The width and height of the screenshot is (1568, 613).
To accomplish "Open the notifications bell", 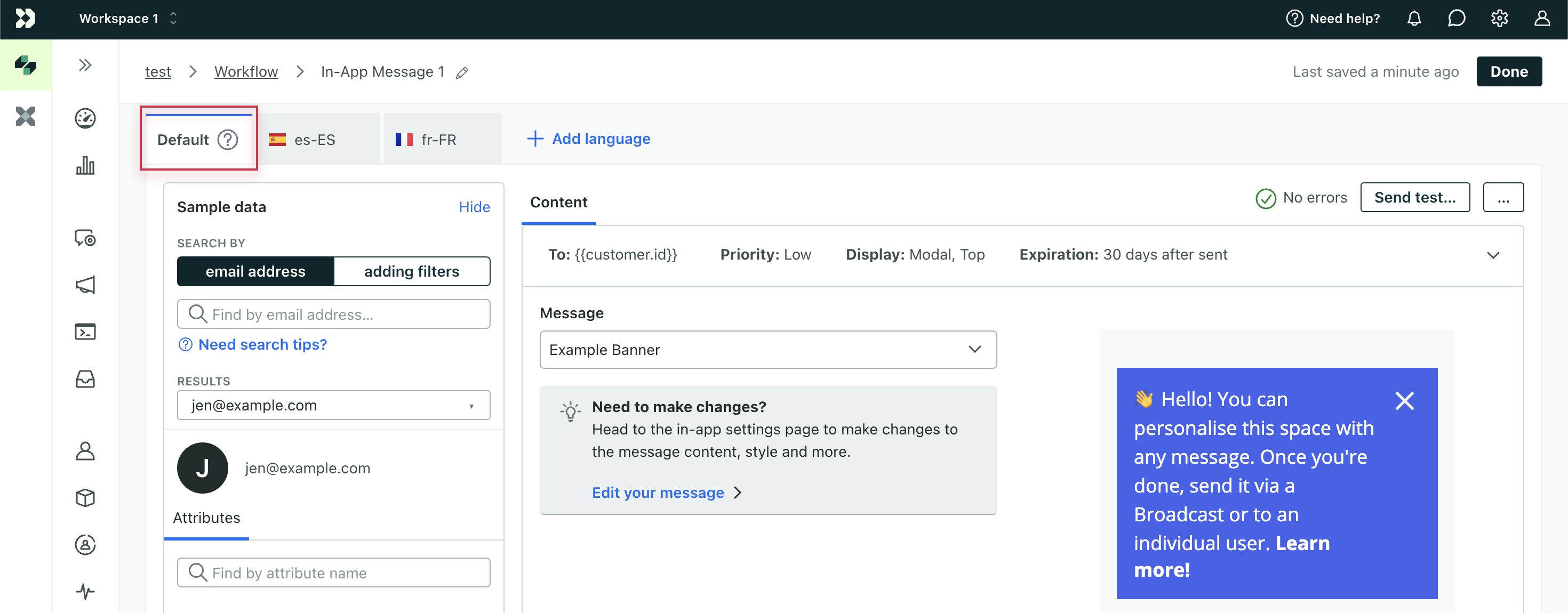I will pos(1414,18).
